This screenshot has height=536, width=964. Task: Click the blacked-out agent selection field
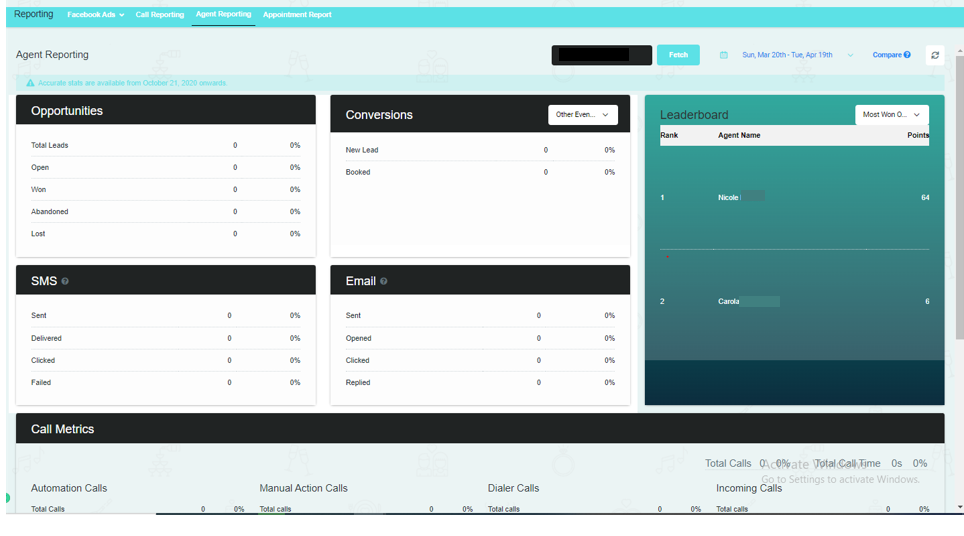pyautogui.click(x=601, y=55)
